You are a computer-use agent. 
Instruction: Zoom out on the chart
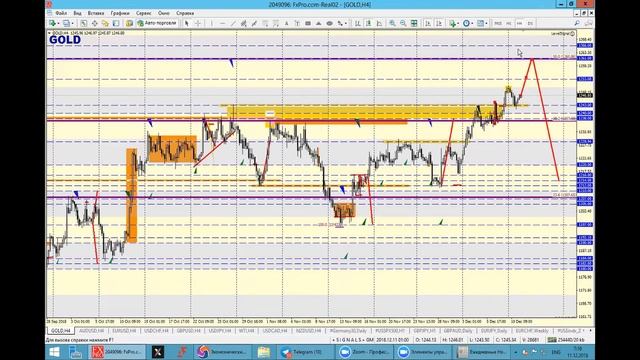tap(403, 23)
